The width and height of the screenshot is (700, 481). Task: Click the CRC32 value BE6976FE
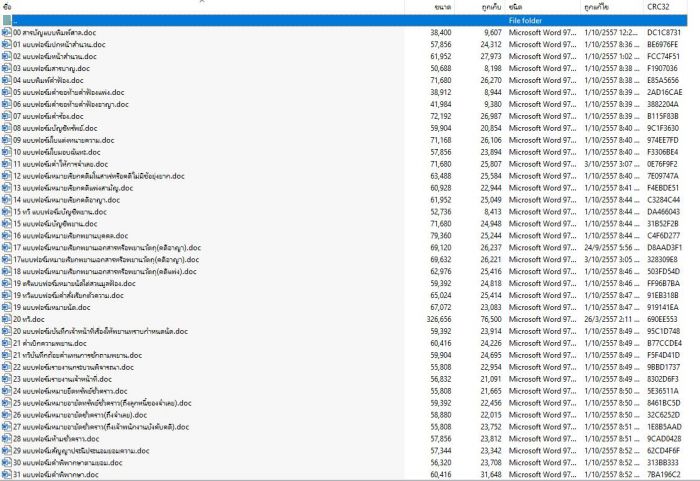tap(662, 44)
